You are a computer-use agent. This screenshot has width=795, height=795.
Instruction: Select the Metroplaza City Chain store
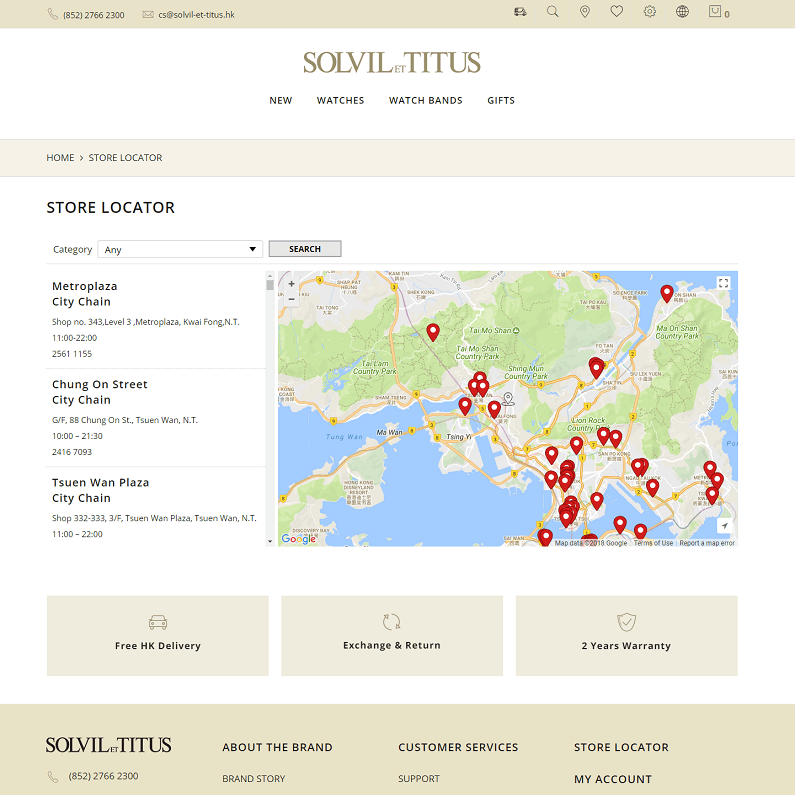tap(156, 319)
